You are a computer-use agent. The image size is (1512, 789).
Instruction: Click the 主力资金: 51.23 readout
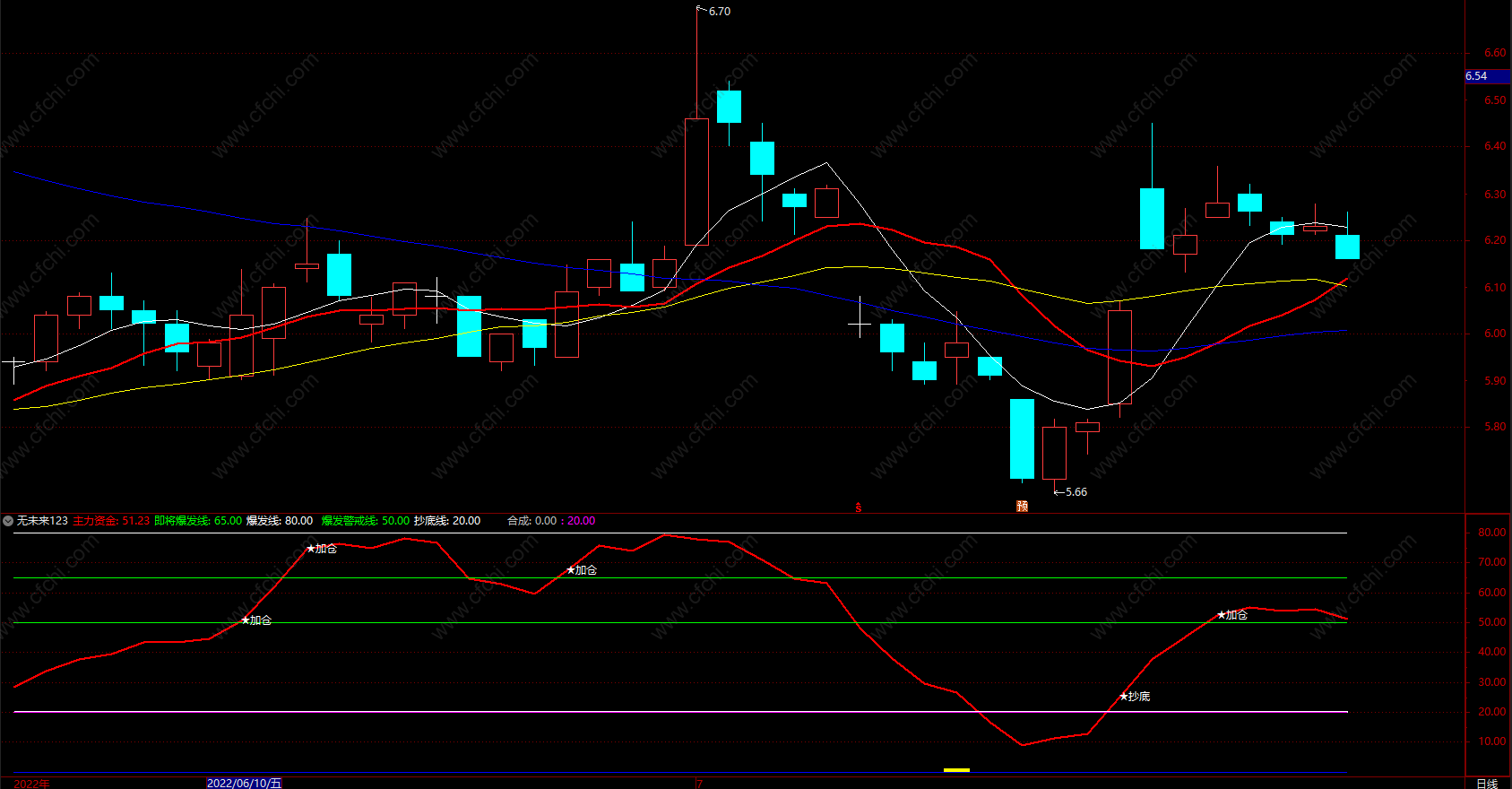(111, 521)
